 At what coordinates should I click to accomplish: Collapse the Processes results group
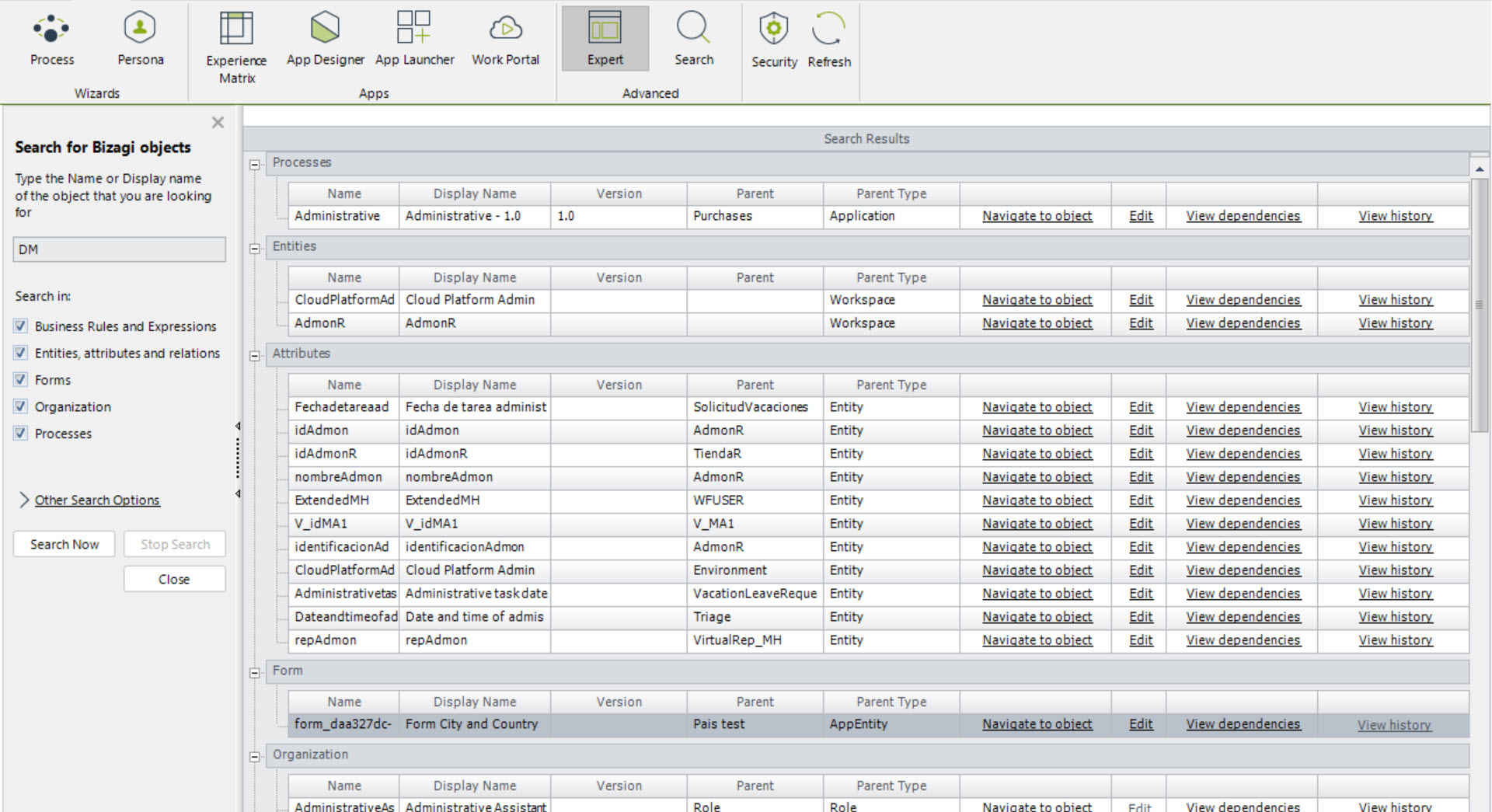254,165
